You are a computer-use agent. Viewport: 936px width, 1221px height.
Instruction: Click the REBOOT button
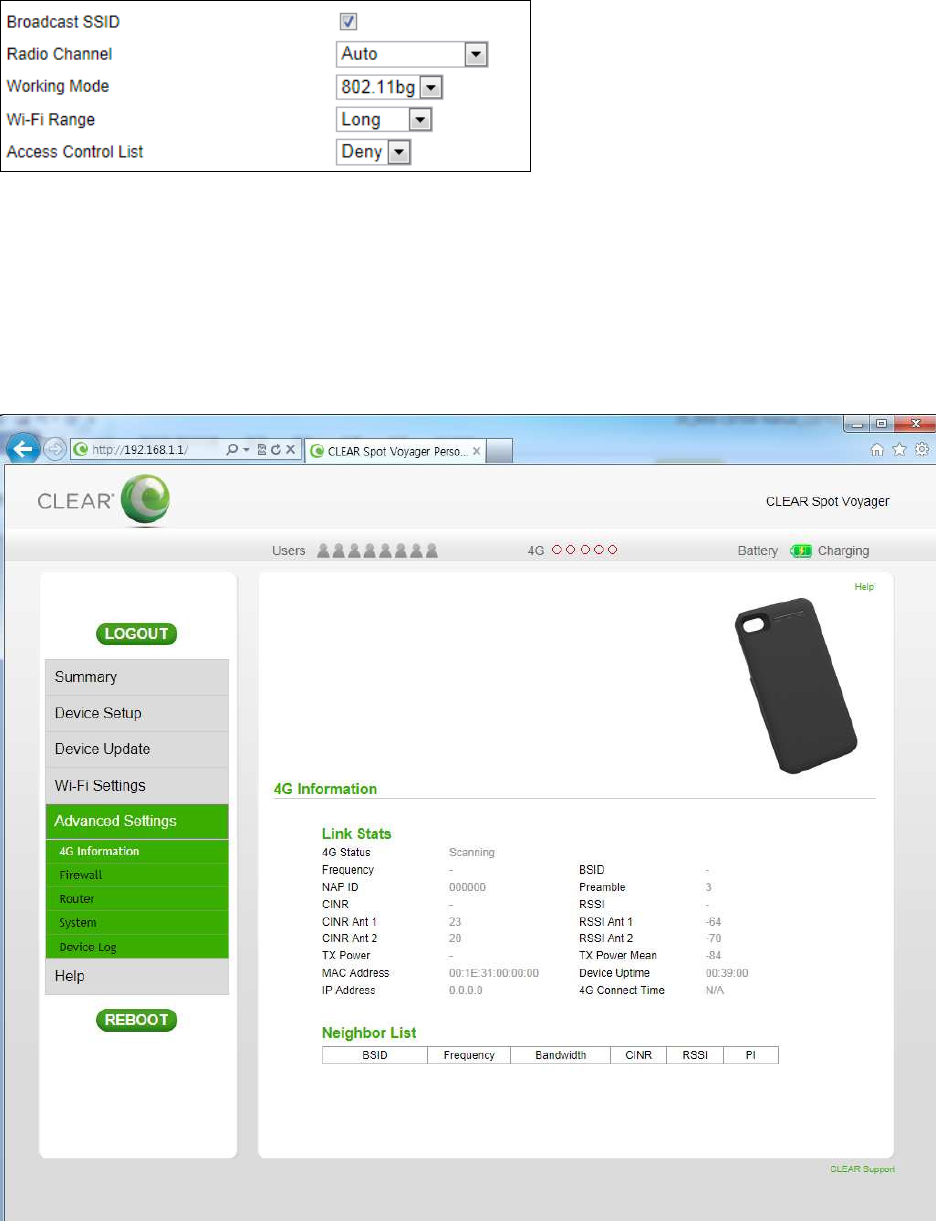(x=137, y=1020)
